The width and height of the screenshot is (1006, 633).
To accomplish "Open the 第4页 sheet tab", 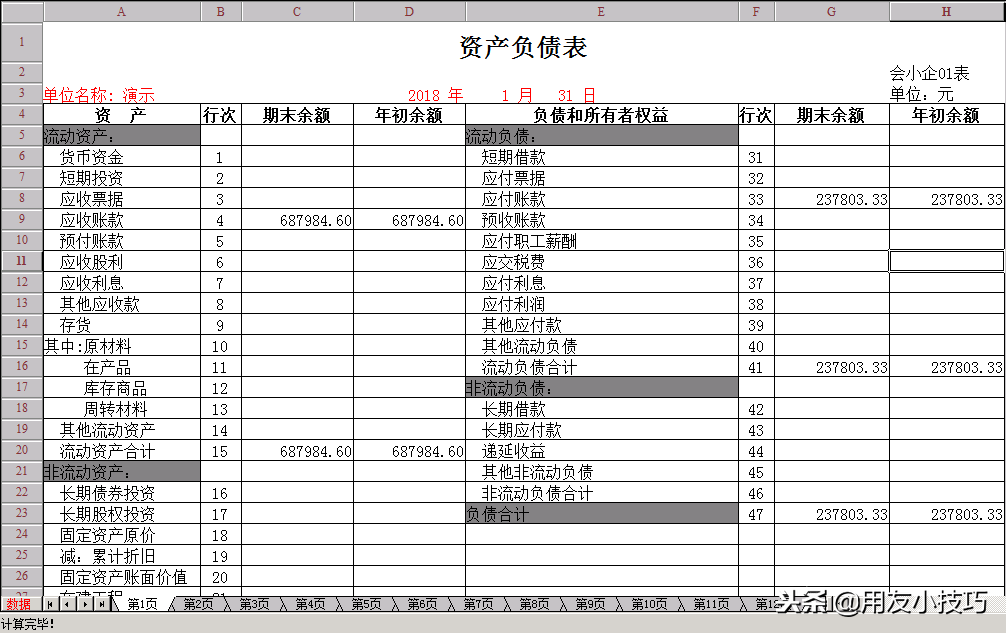I will pyautogui.click(x=310, y=604).
